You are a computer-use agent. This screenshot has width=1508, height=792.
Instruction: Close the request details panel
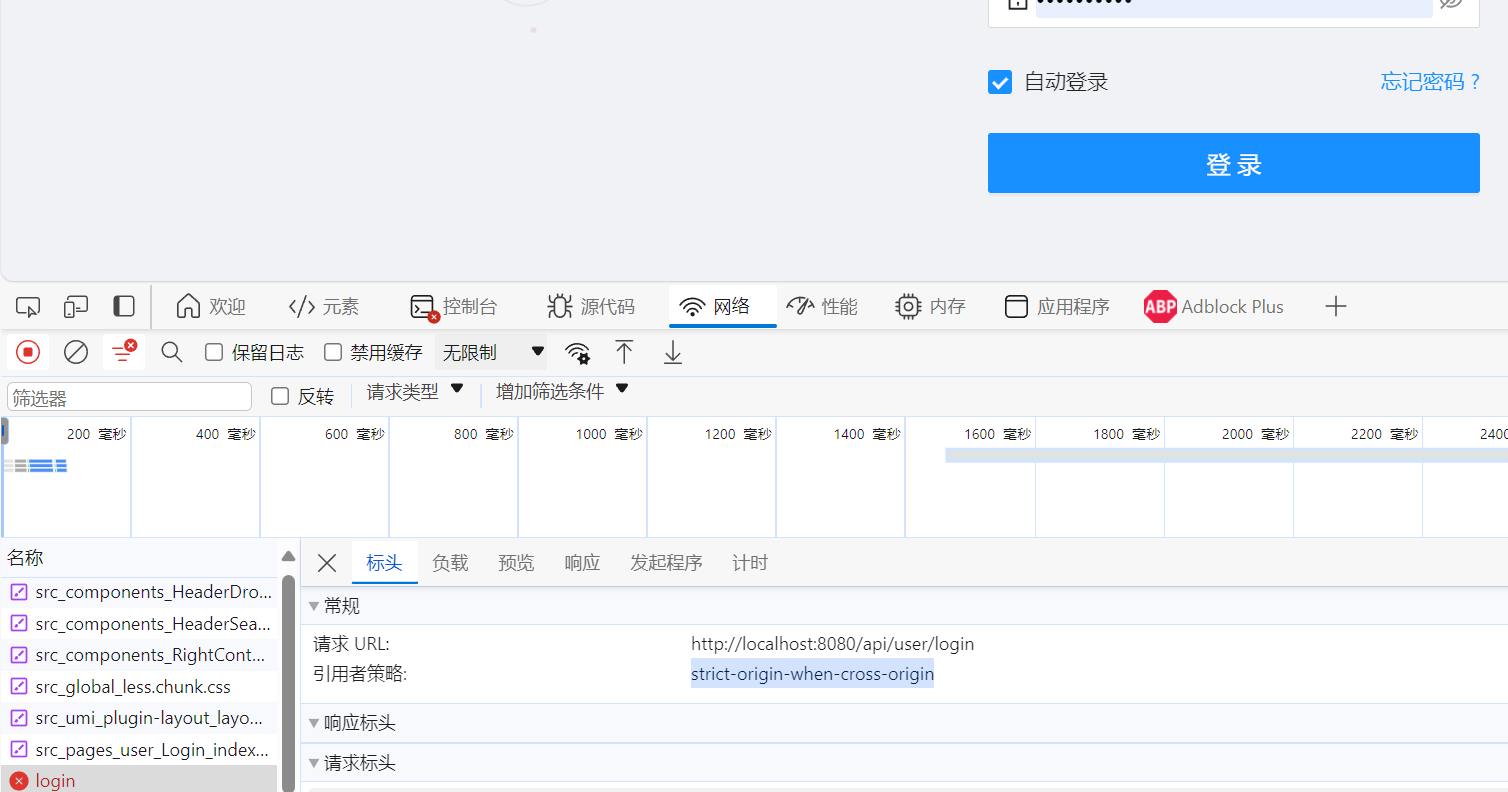click(327, 563)
